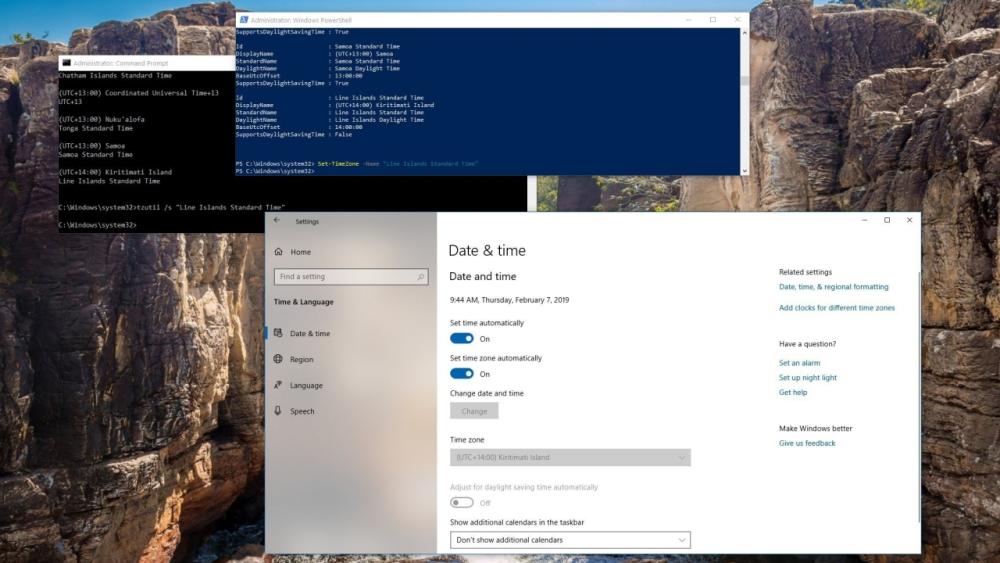Click the PowerShell window title icon

click(244, 20)
